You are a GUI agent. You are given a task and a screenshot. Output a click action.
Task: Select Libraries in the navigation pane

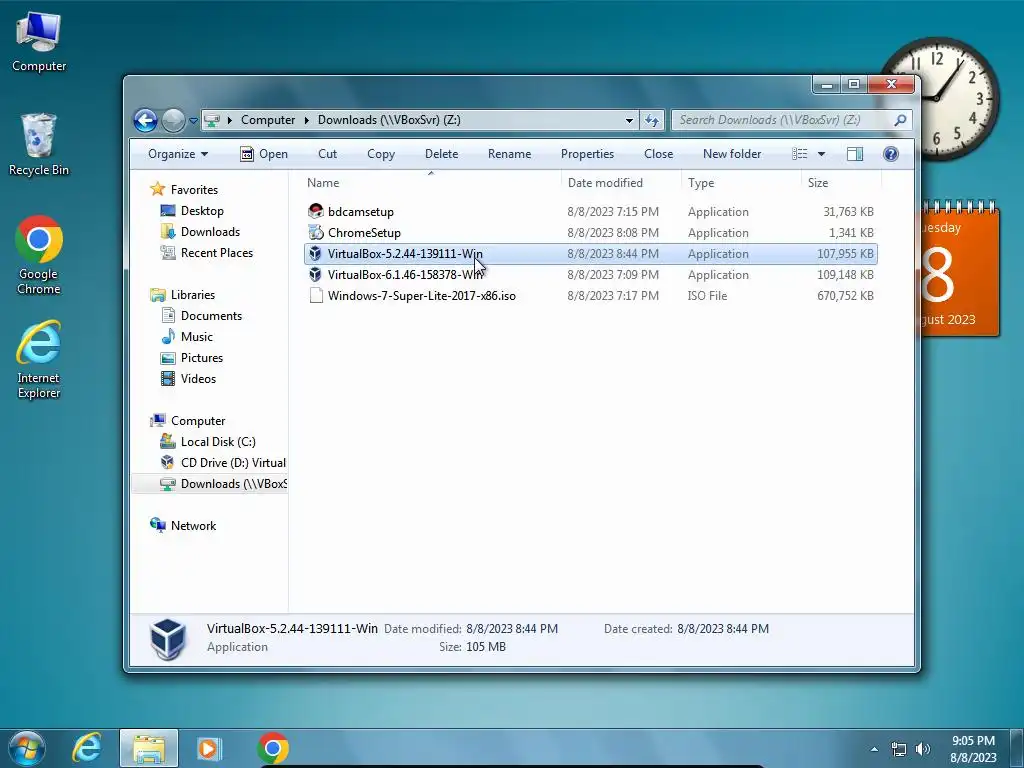click(193, 295)
